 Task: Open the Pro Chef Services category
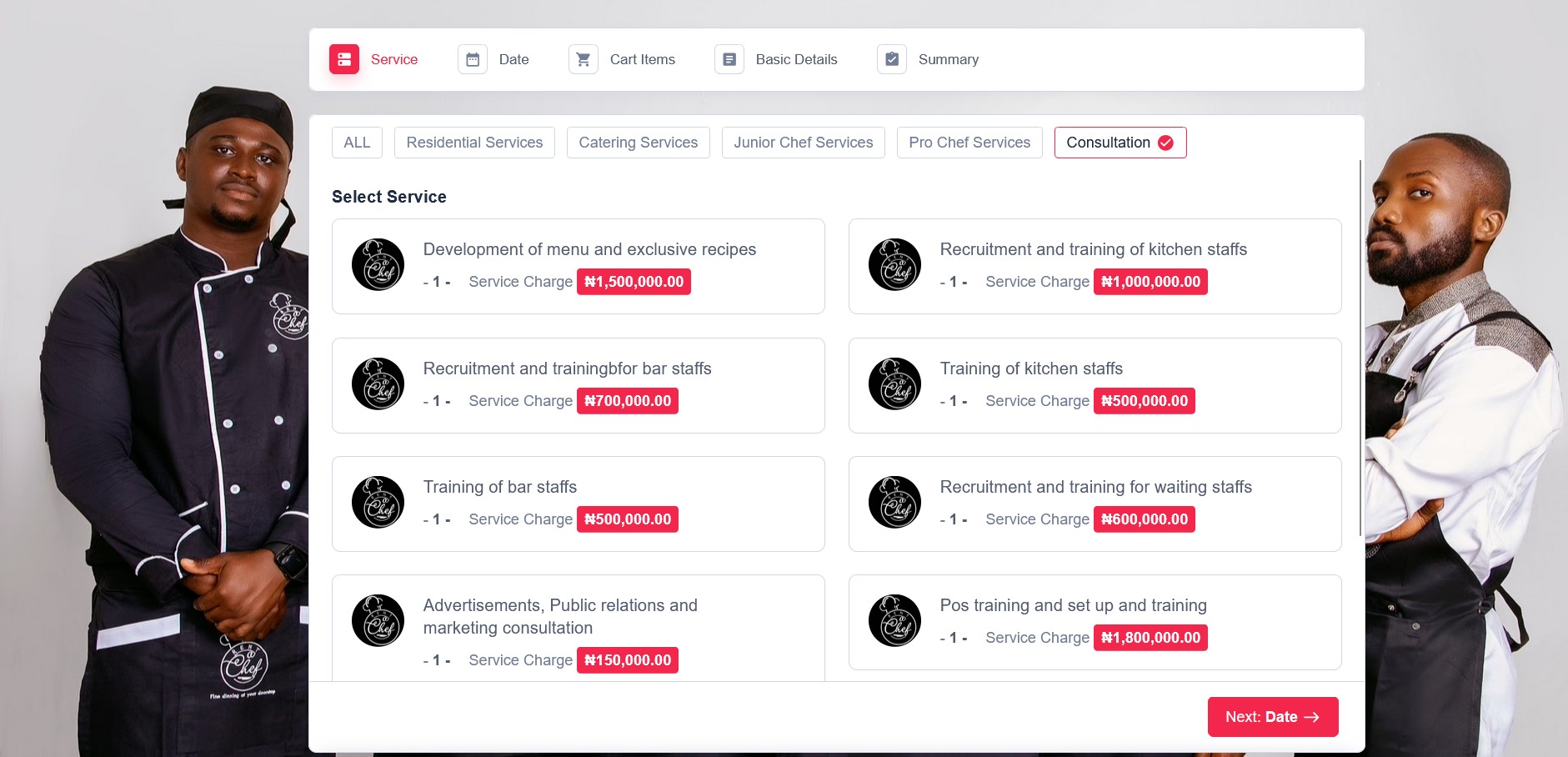click(x=969, y=143)
